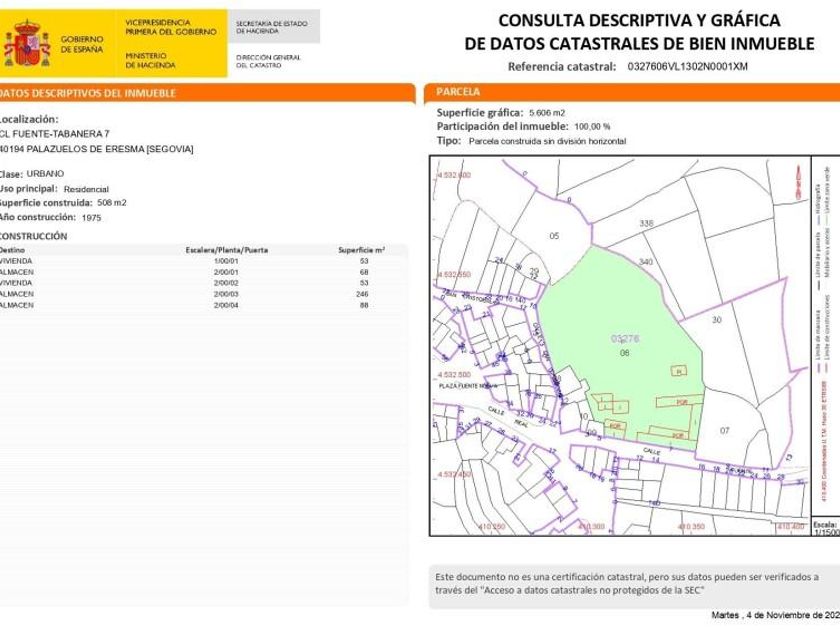Viewport: 840px width, 630px height.
Task: Click the 'GOBIERNO DE ESPAÑA' text
Action: point(81,44)
